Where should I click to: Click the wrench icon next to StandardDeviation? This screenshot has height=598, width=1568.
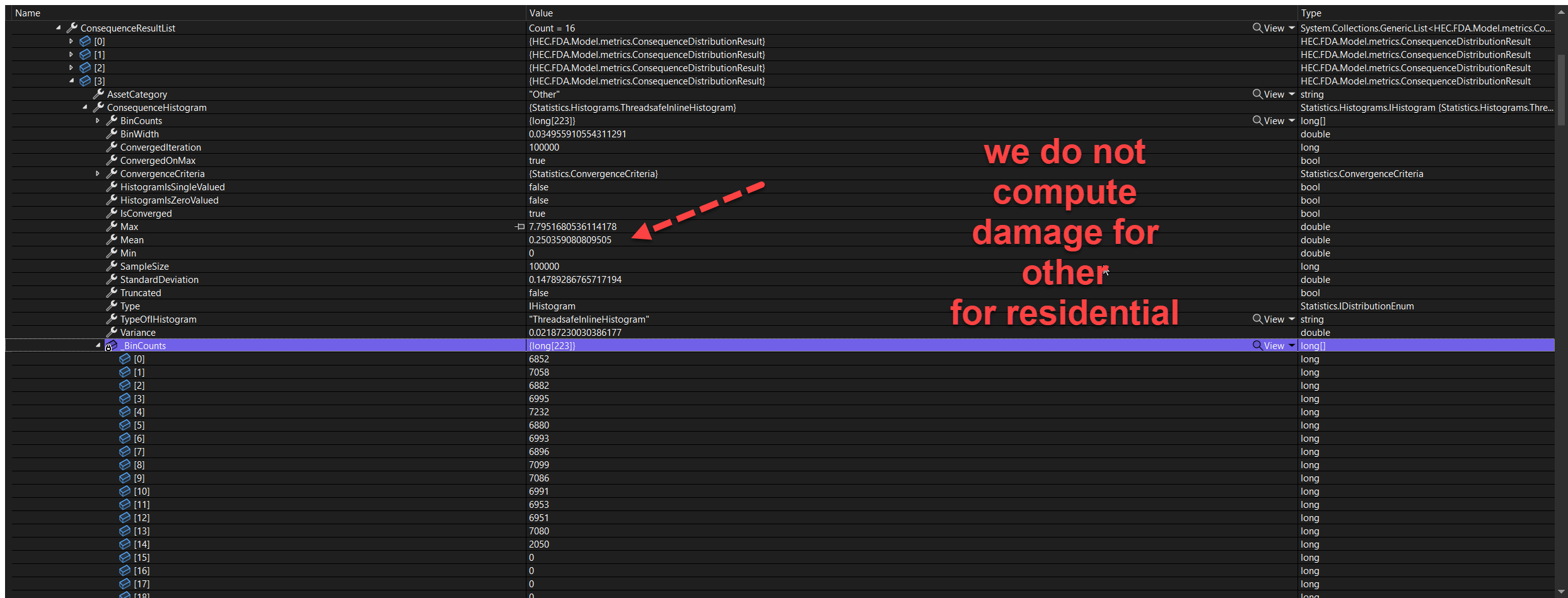coord(112,279)
